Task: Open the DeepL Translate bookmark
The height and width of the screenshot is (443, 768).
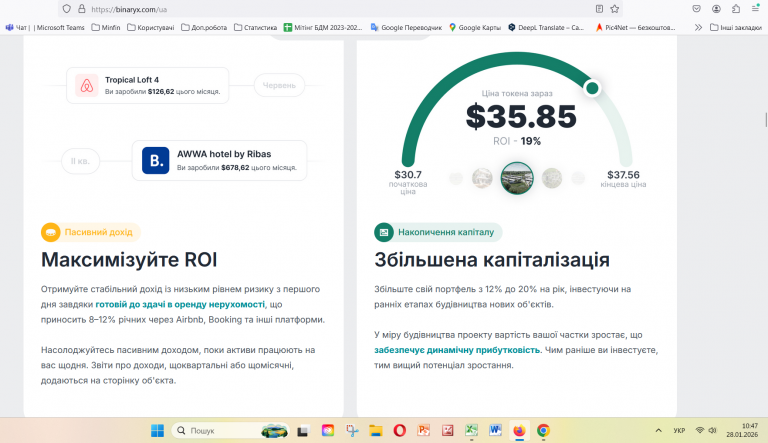Action: point(546,27)
